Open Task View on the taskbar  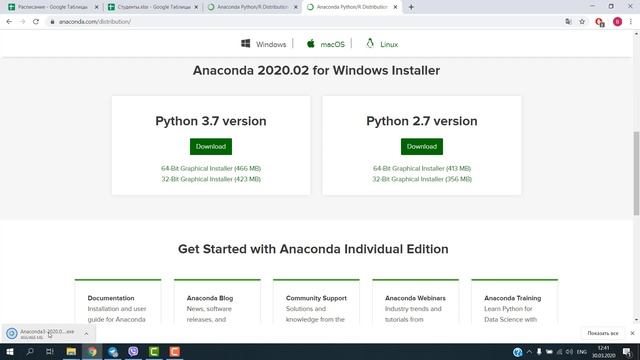point(50,351)
